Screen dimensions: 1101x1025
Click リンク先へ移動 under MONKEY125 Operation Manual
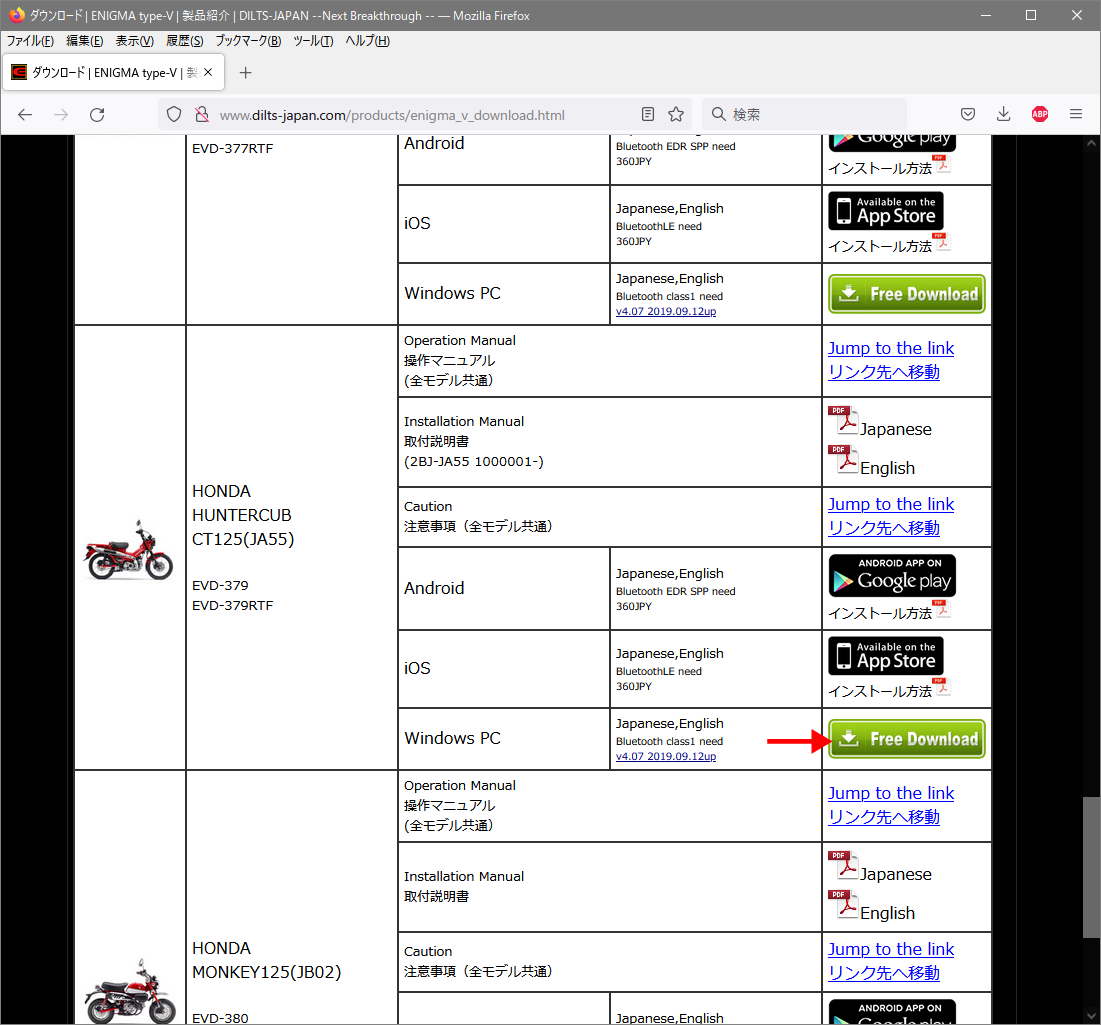pos(883,817)
